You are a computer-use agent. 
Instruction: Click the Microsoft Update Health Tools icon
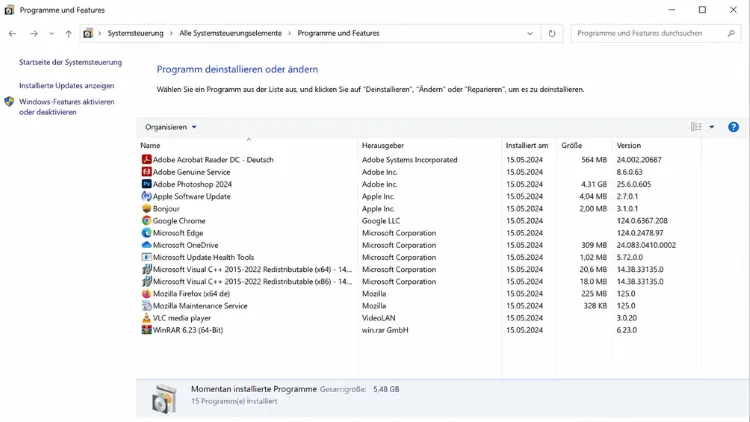click(x=146, y=257)
